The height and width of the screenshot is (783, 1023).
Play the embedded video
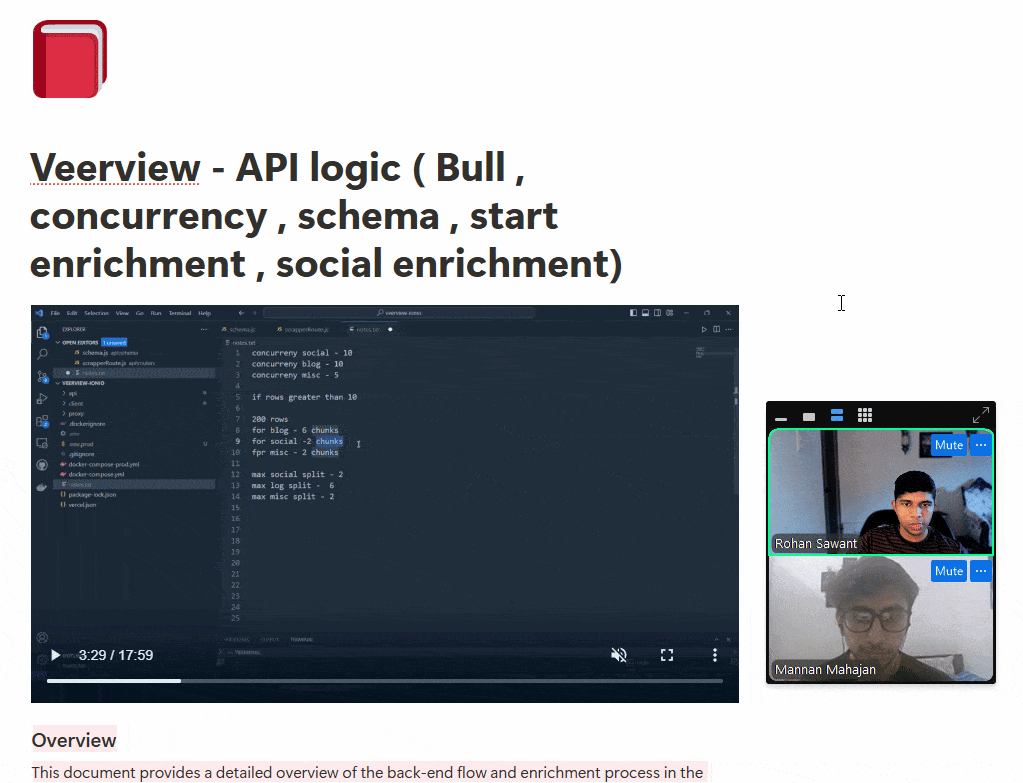(55, 655)
